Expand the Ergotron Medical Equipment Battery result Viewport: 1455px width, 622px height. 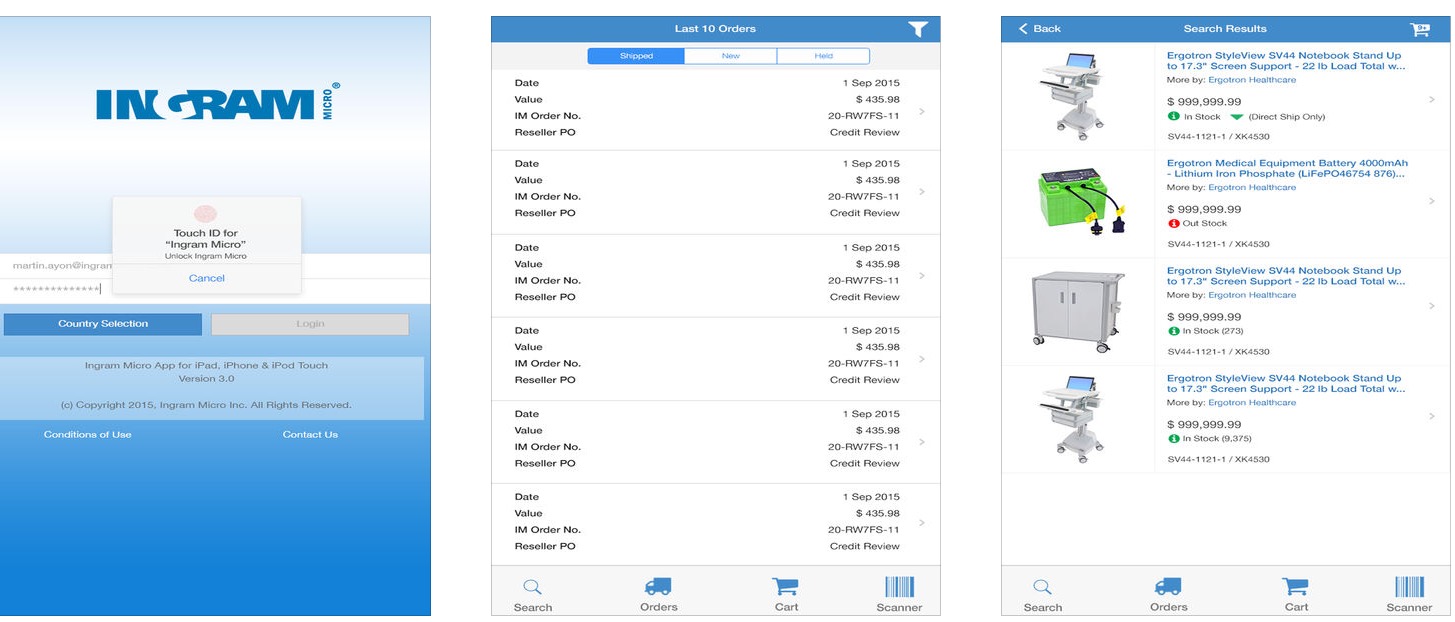[1431, 198]
